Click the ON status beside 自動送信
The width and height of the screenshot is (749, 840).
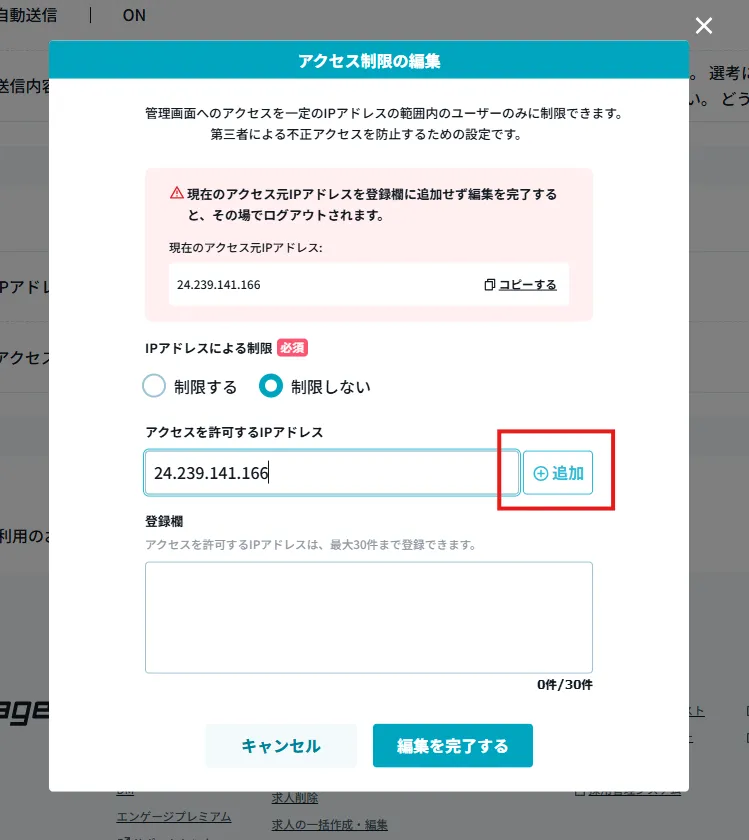coord(134,15)
